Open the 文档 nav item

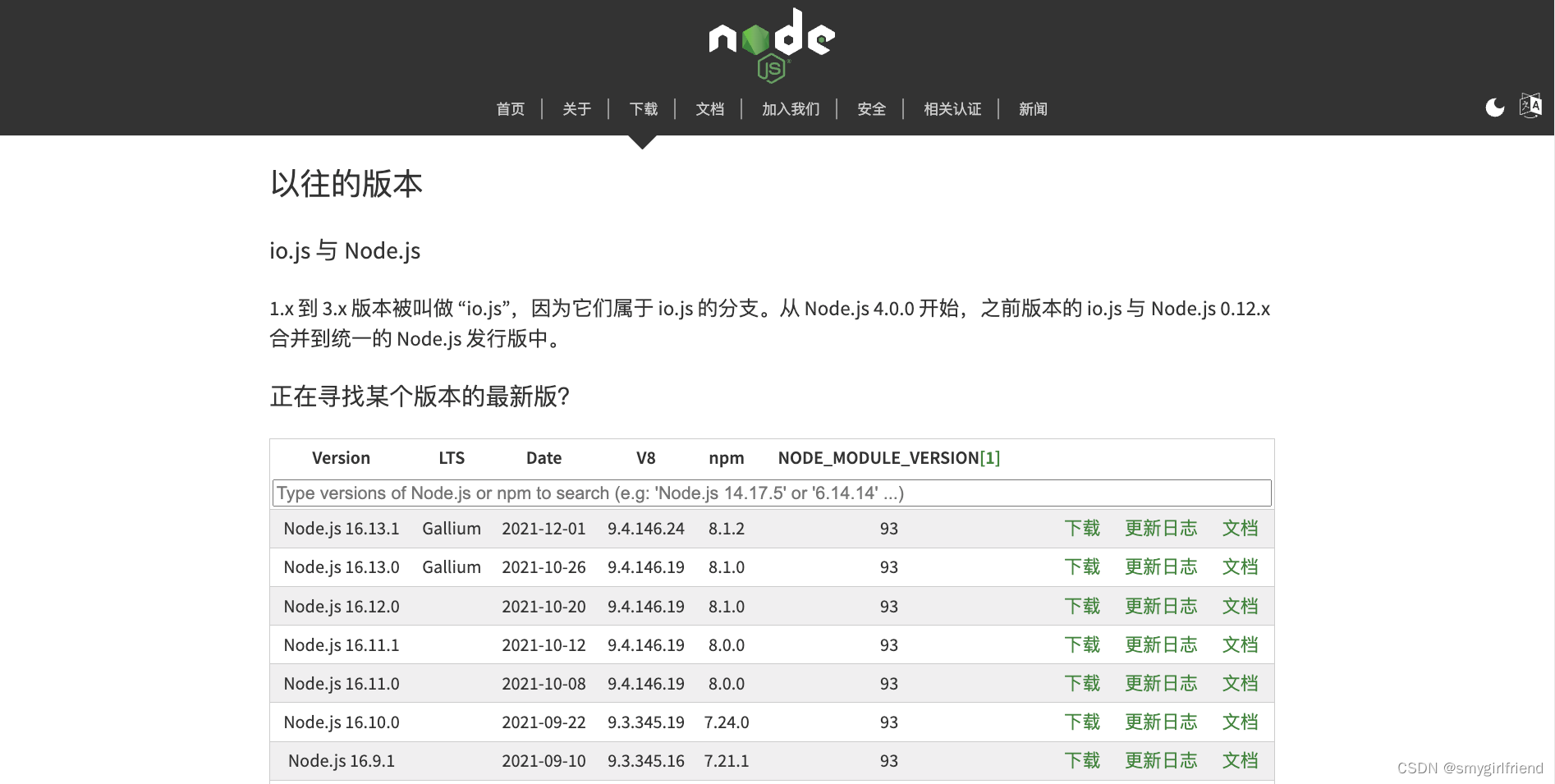click(710, 109)
